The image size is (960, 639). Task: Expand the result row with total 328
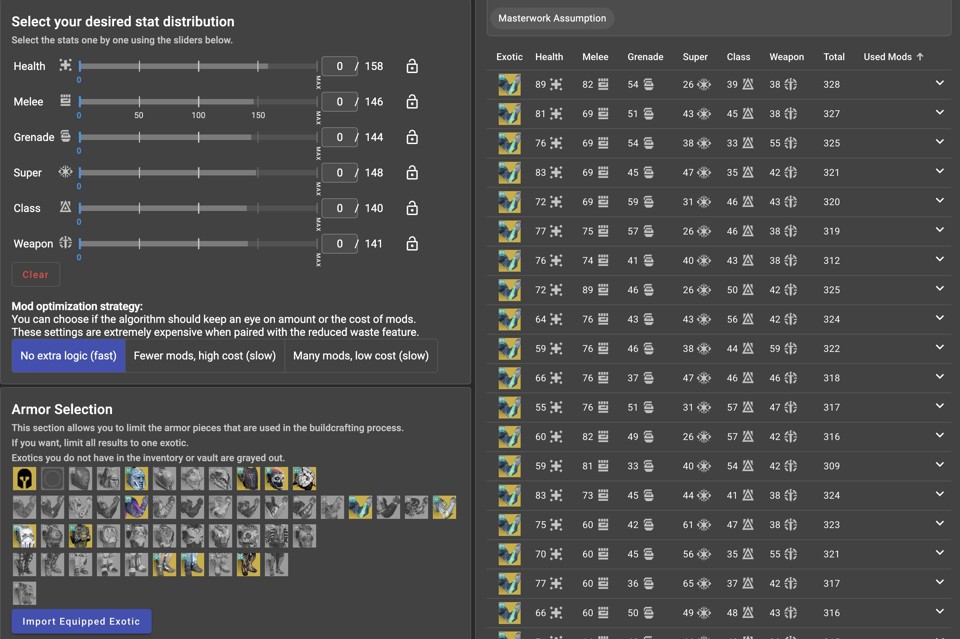click(939, 84)
